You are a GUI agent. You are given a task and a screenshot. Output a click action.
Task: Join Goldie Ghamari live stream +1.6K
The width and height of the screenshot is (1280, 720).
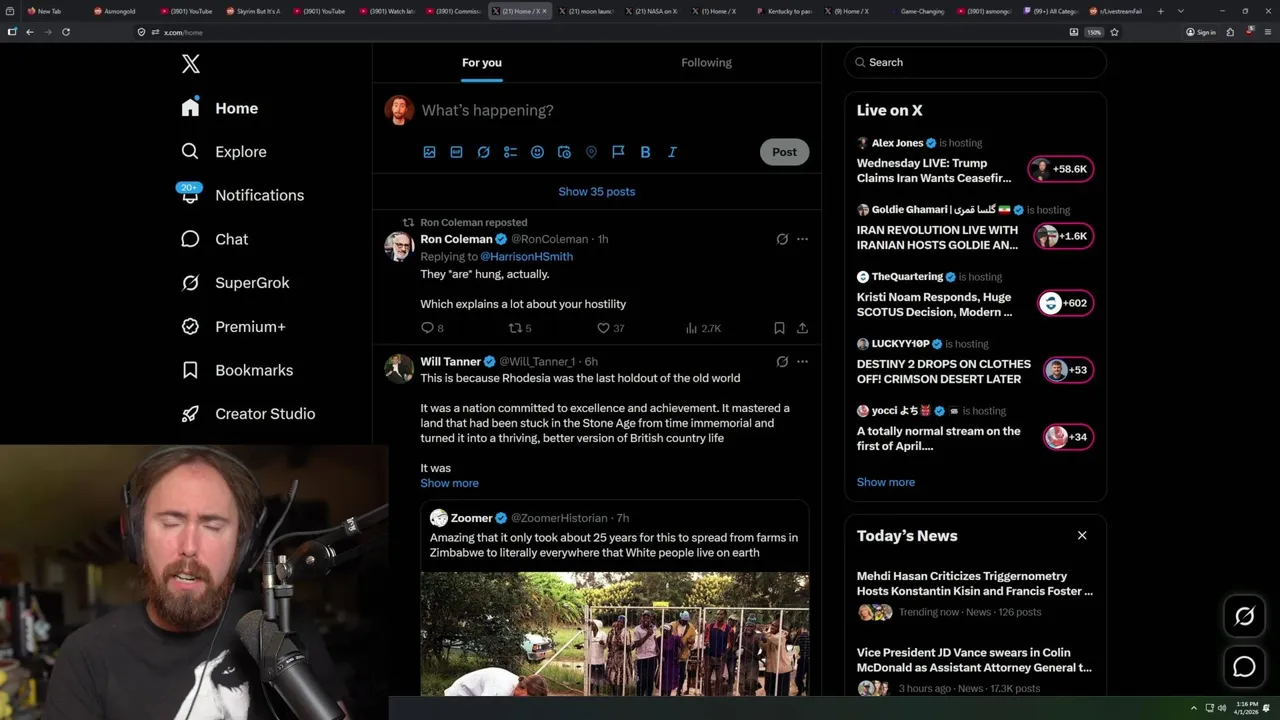tap(1064, 236)
